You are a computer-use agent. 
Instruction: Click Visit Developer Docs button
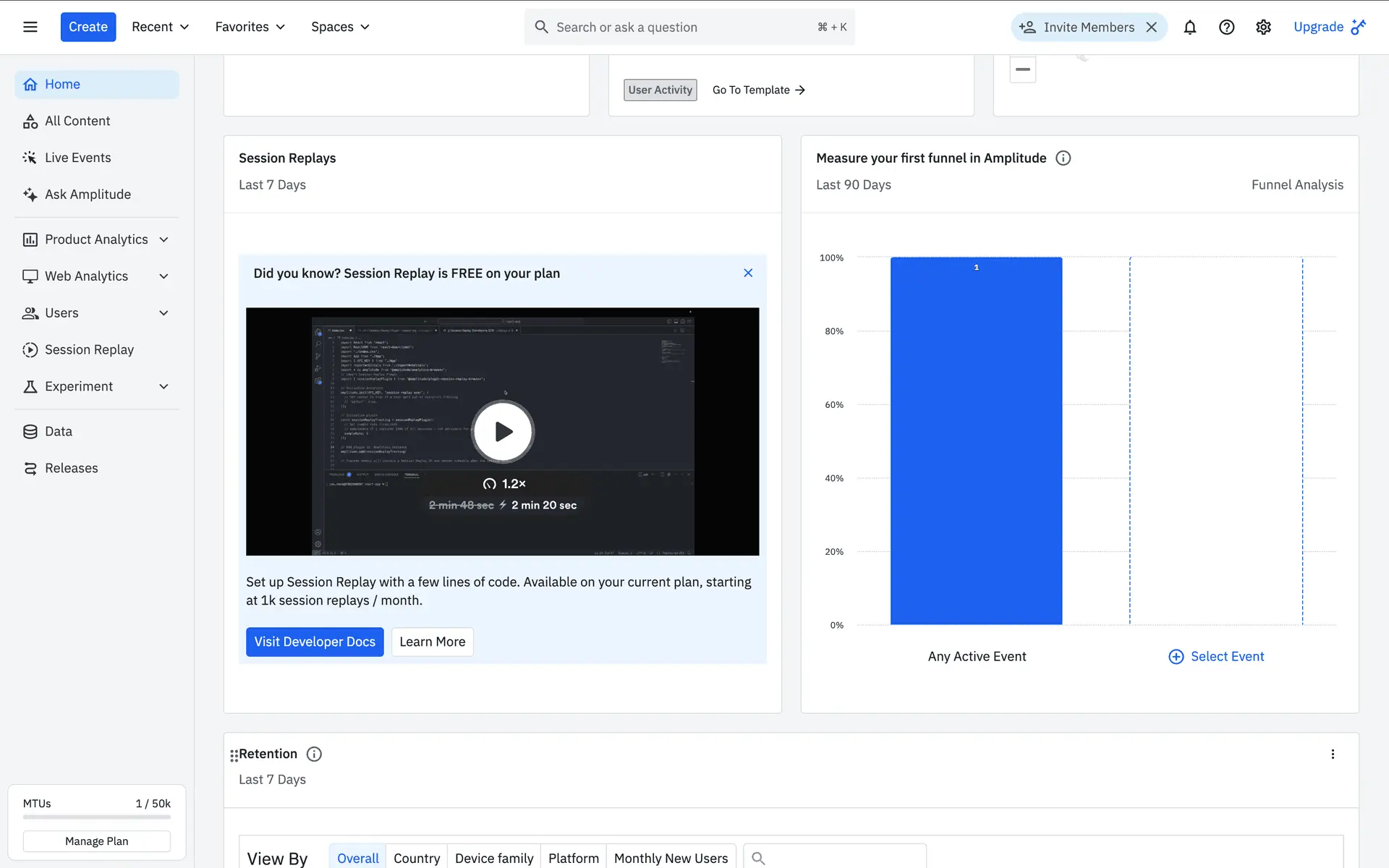315,642
